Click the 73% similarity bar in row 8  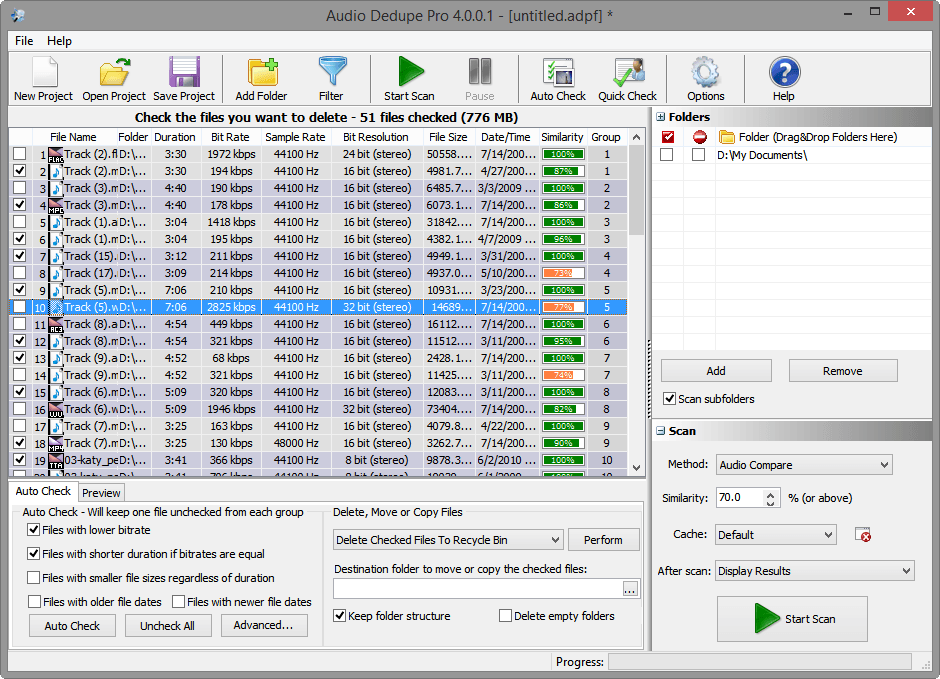tap(563, 273)
